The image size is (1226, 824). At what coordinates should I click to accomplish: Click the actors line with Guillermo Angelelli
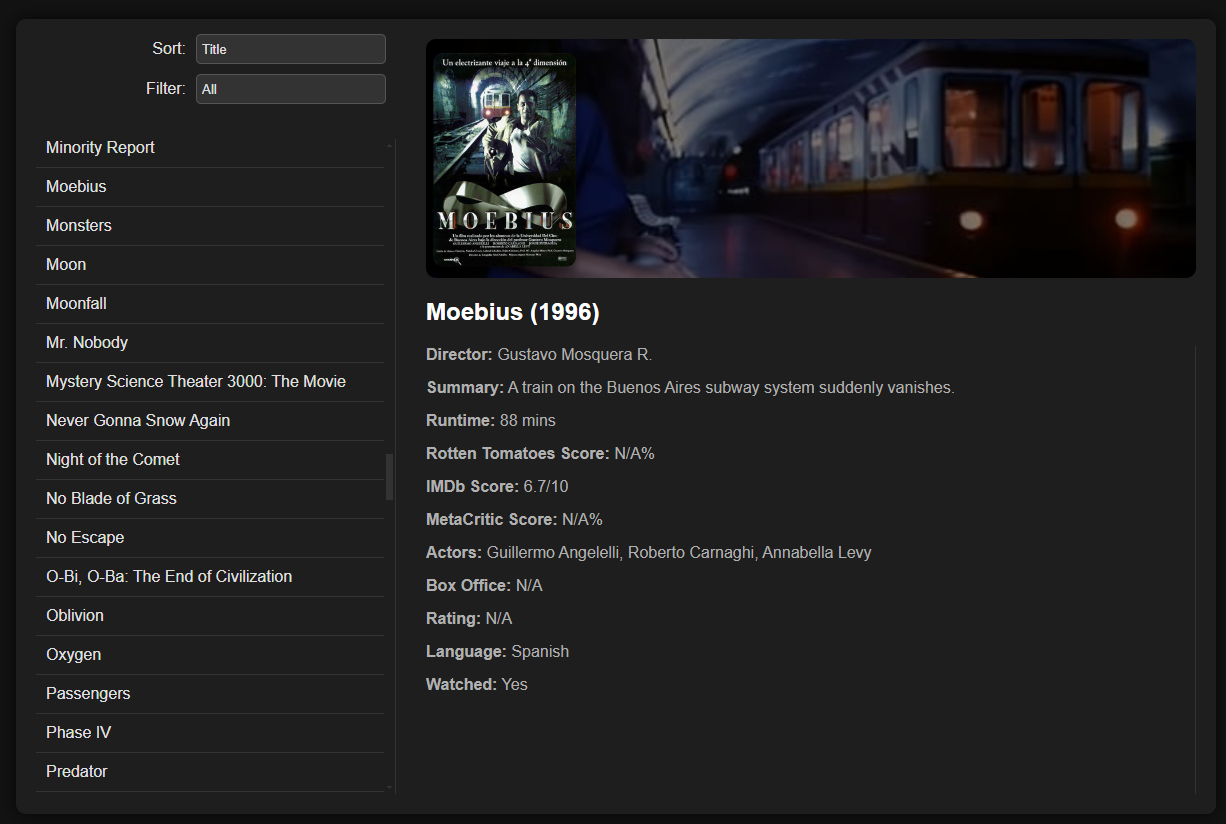(649, 553)
